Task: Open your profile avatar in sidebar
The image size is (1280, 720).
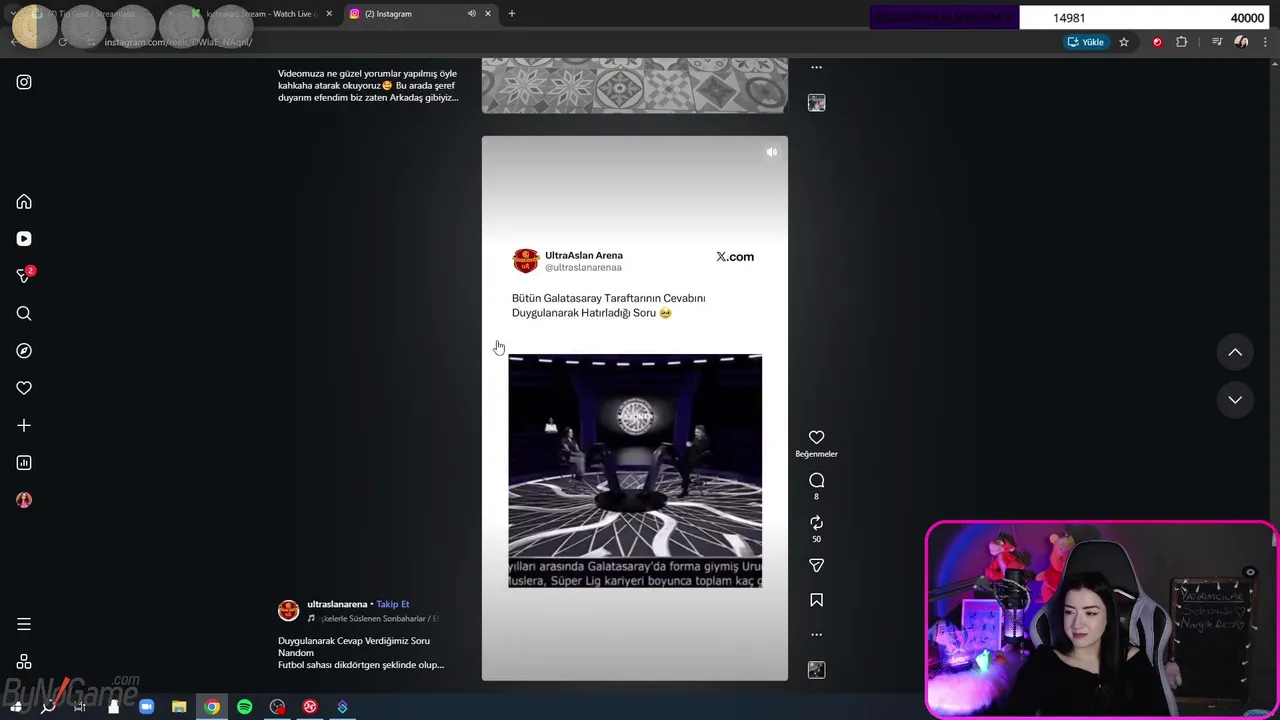Action: click(24, 500)
